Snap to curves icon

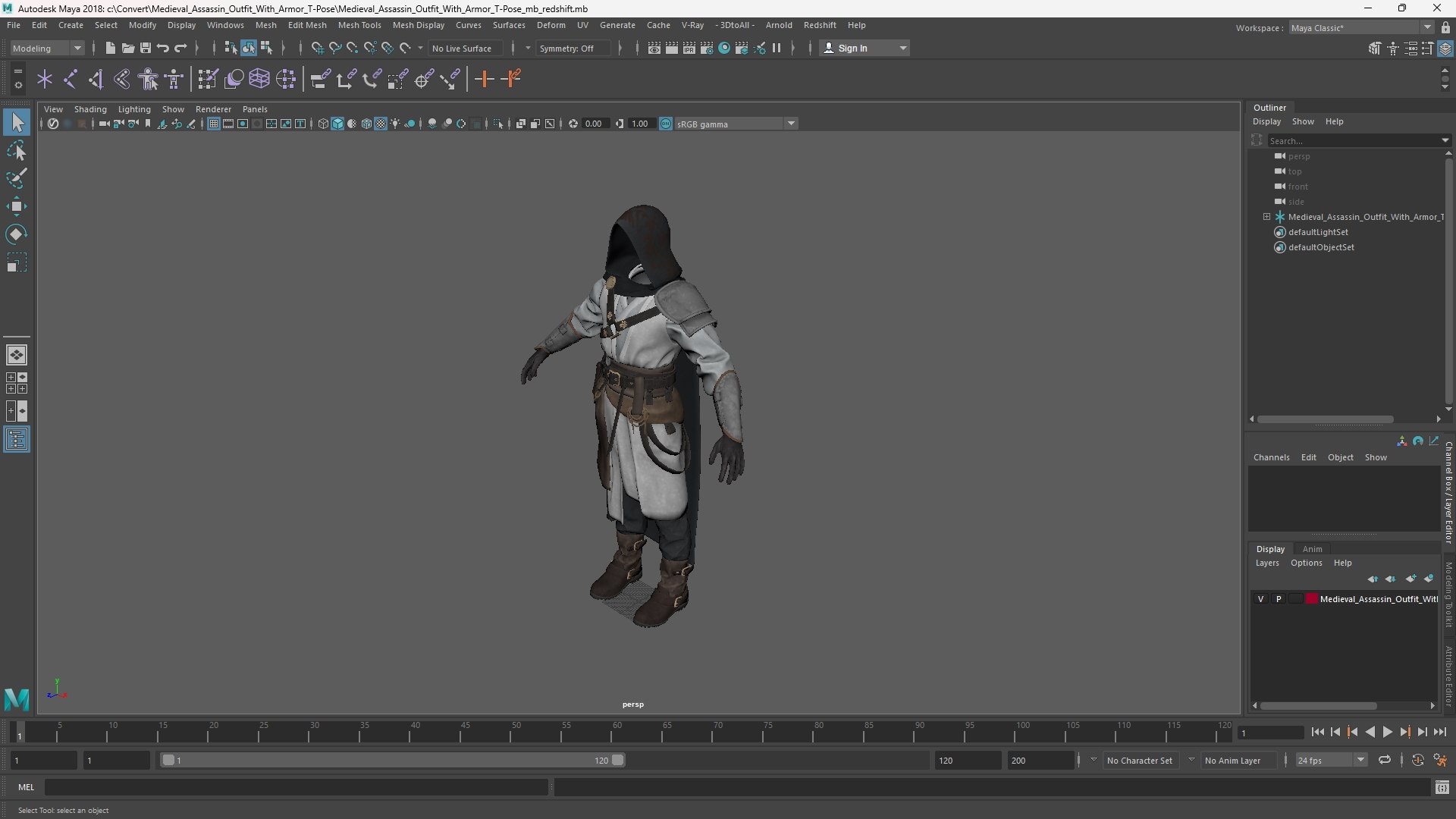[334, 48]
